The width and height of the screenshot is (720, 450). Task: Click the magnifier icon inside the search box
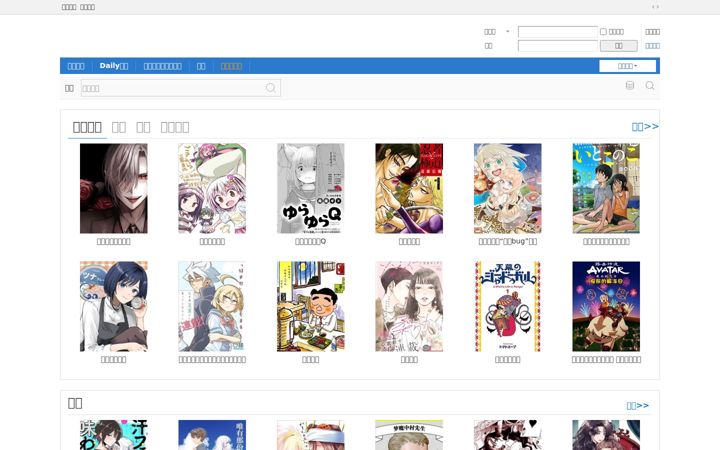[270, 88]
